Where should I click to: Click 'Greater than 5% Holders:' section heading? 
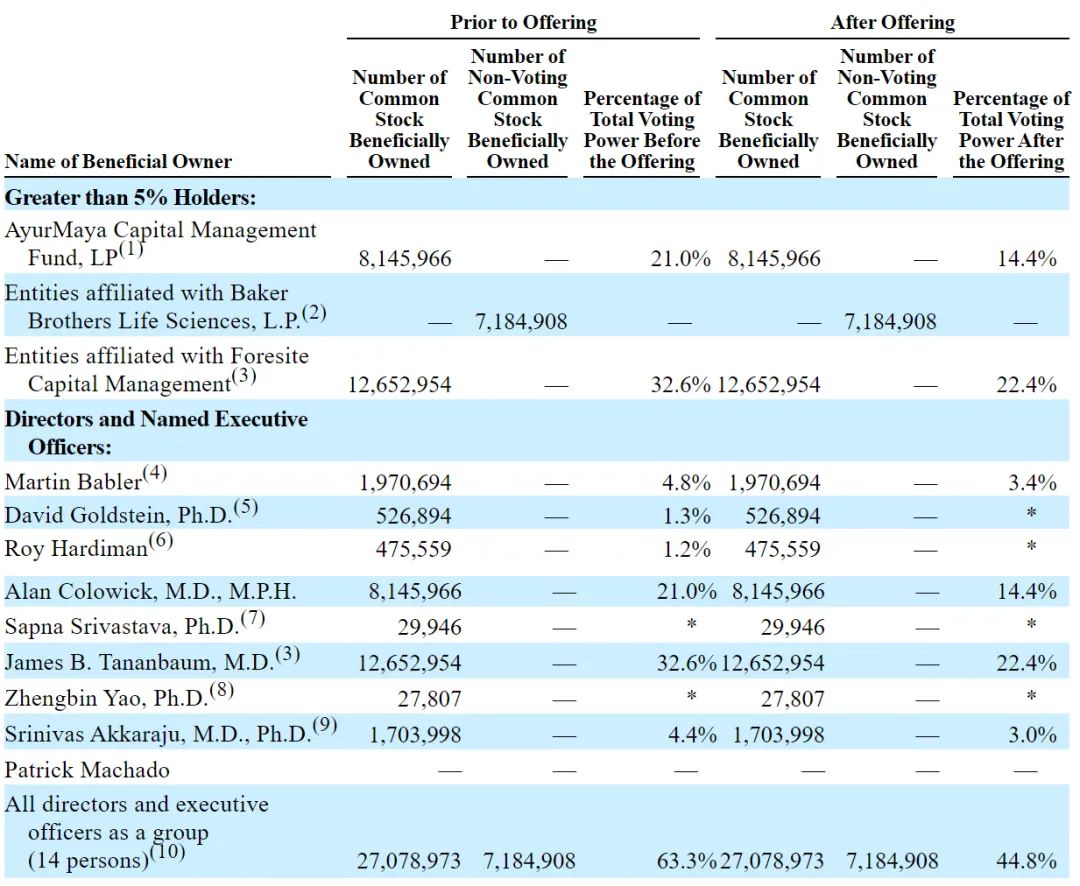click(x=130, y=198)
